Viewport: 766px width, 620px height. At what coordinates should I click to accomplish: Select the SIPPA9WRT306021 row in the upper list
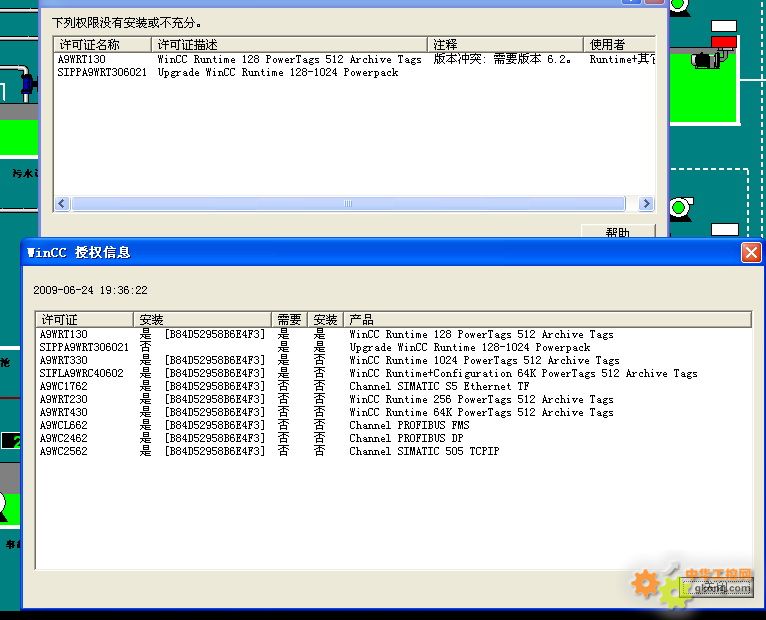point(354,72)
